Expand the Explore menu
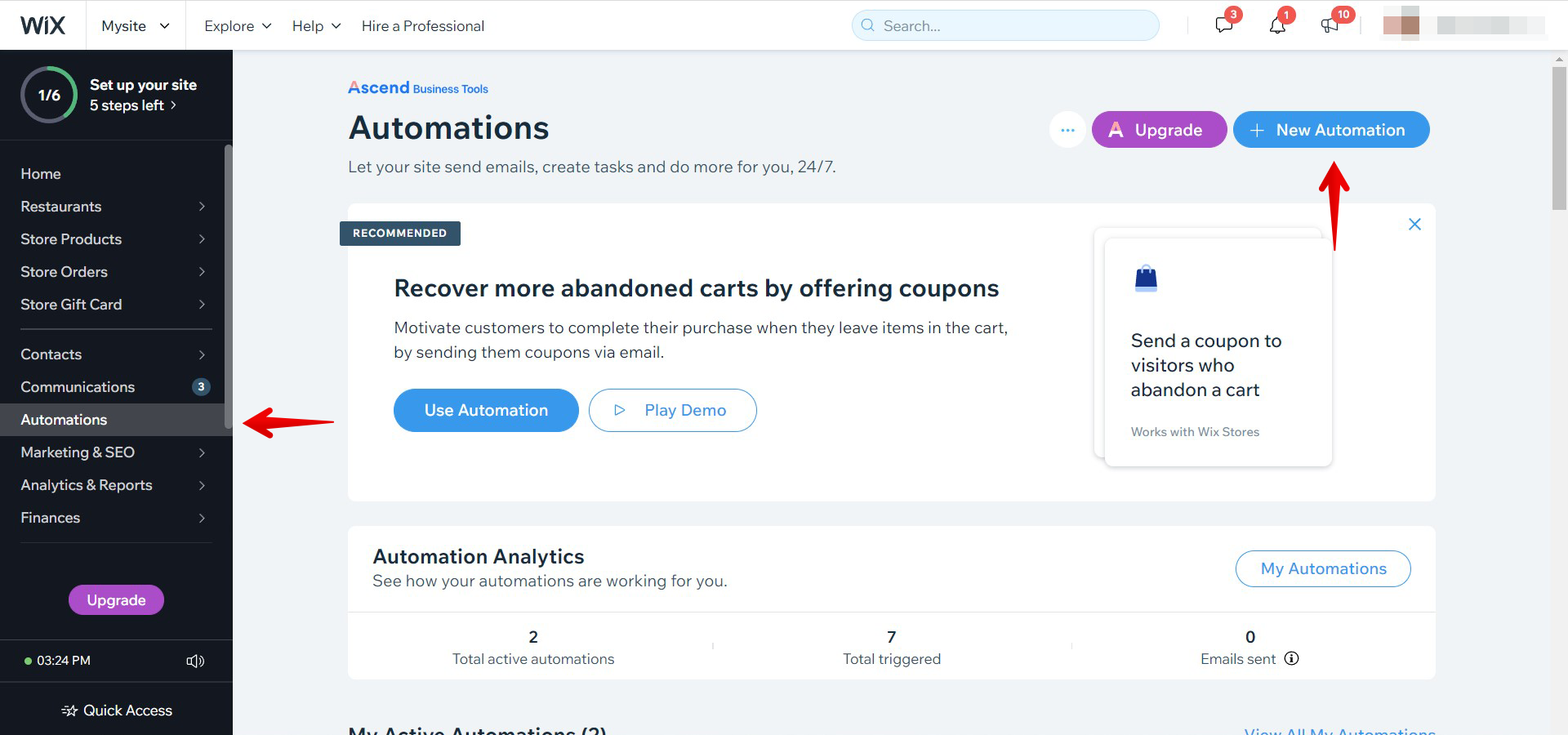1568x735 pixels. [237, 26]
